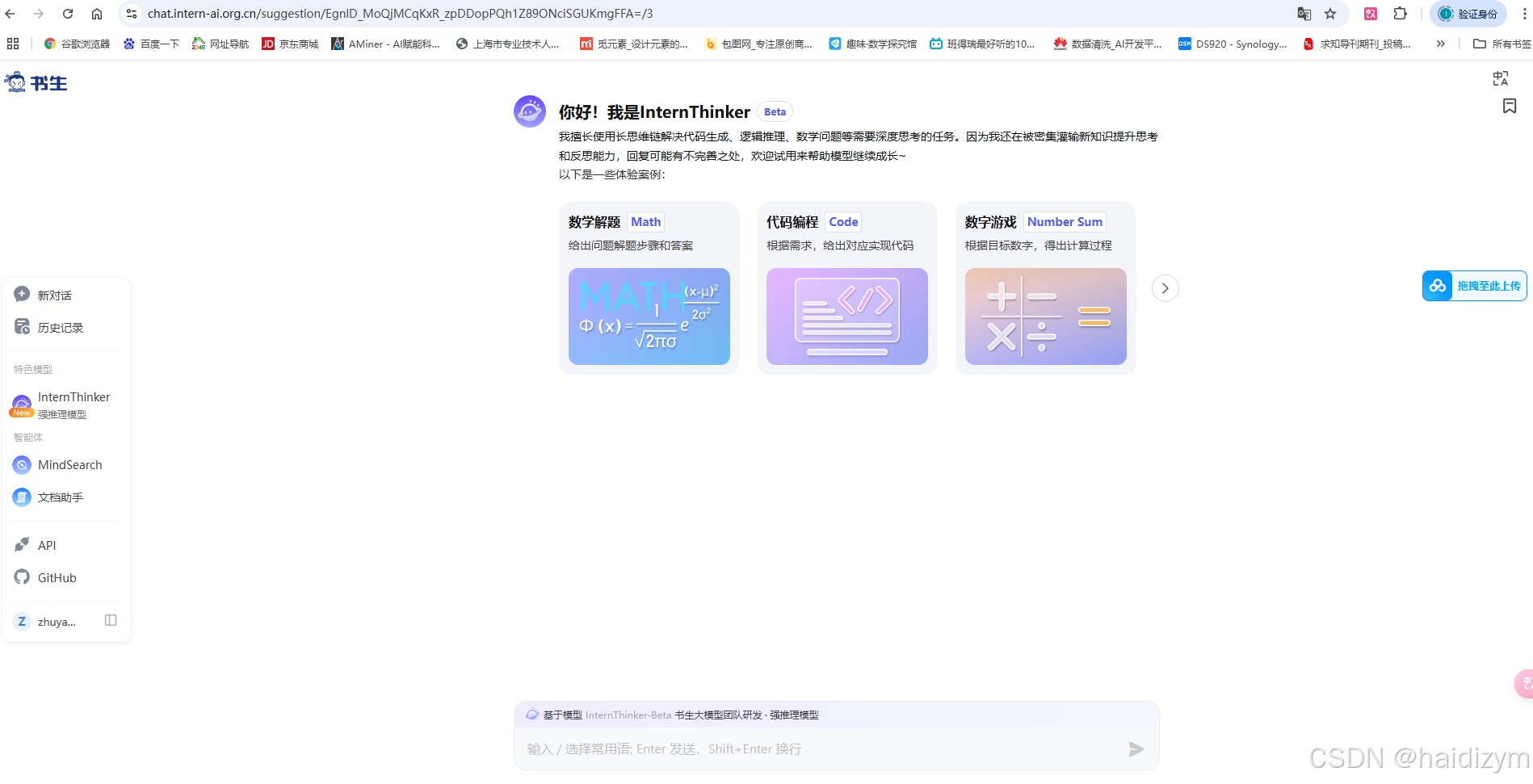Click the Beta badge
Image resolution: width=1533 pixels, height=784 pixels.
coord(775,112)
